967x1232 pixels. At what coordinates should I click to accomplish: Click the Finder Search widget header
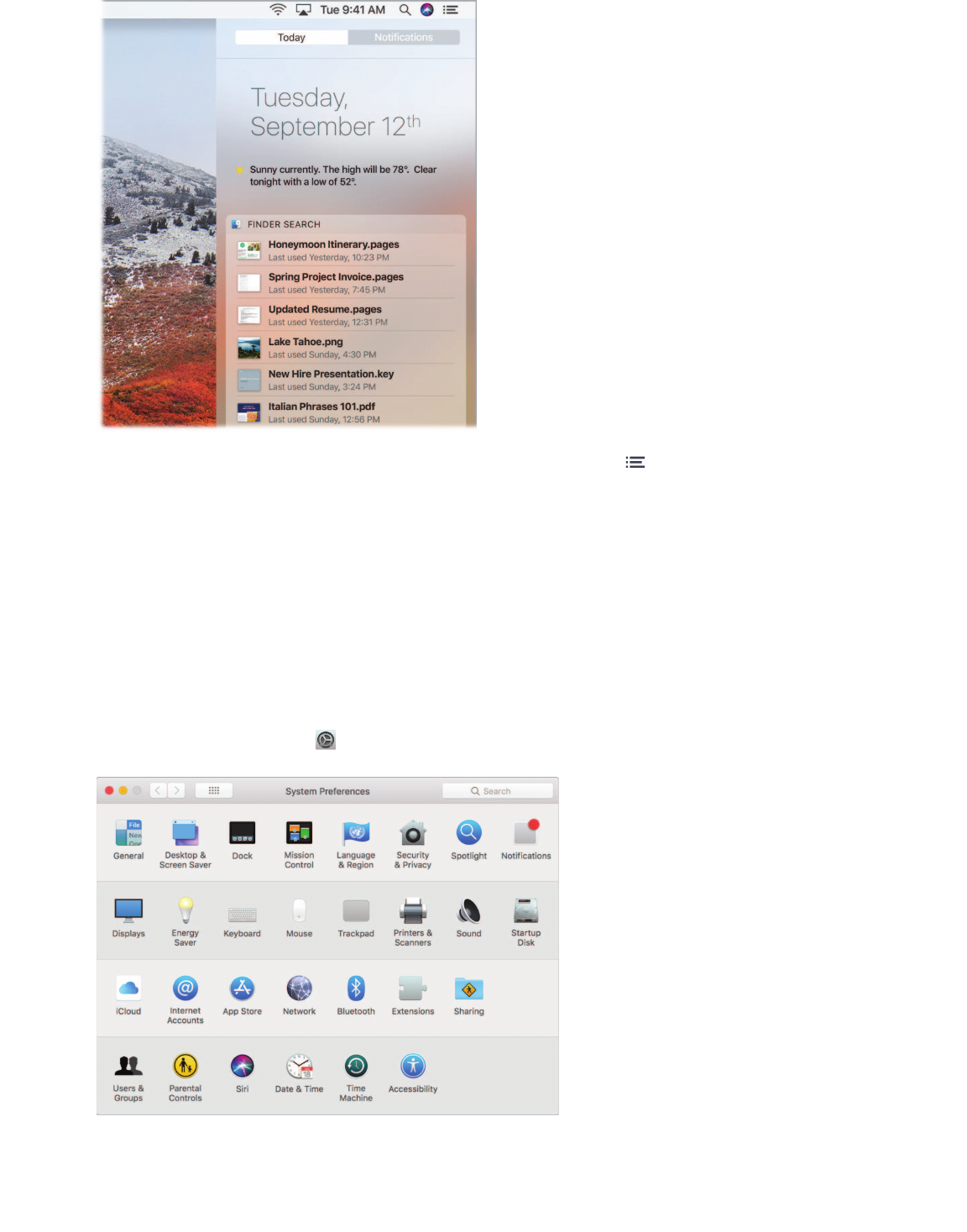click(346, 224)
